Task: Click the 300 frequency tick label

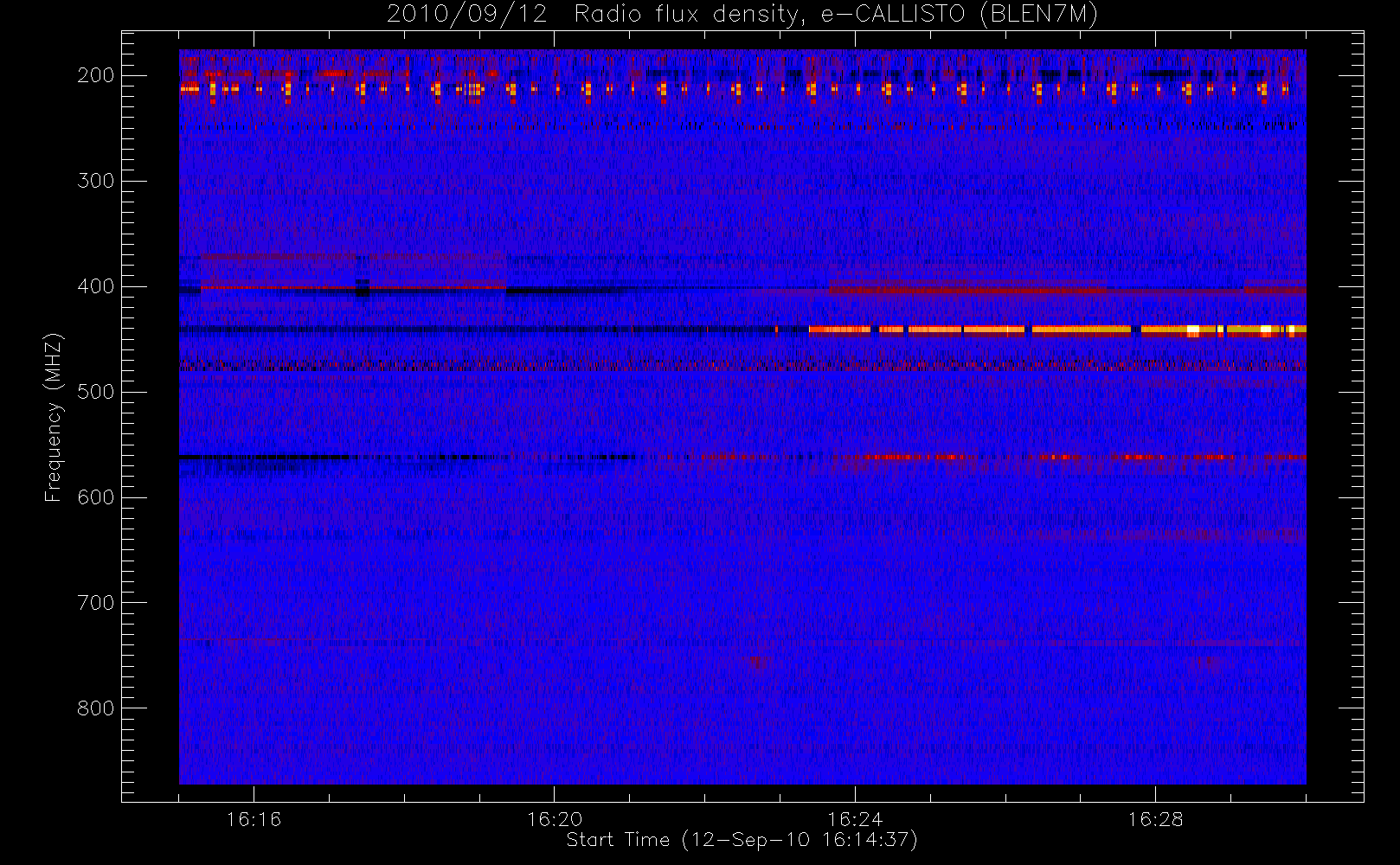Action: [x=96, y=181]
